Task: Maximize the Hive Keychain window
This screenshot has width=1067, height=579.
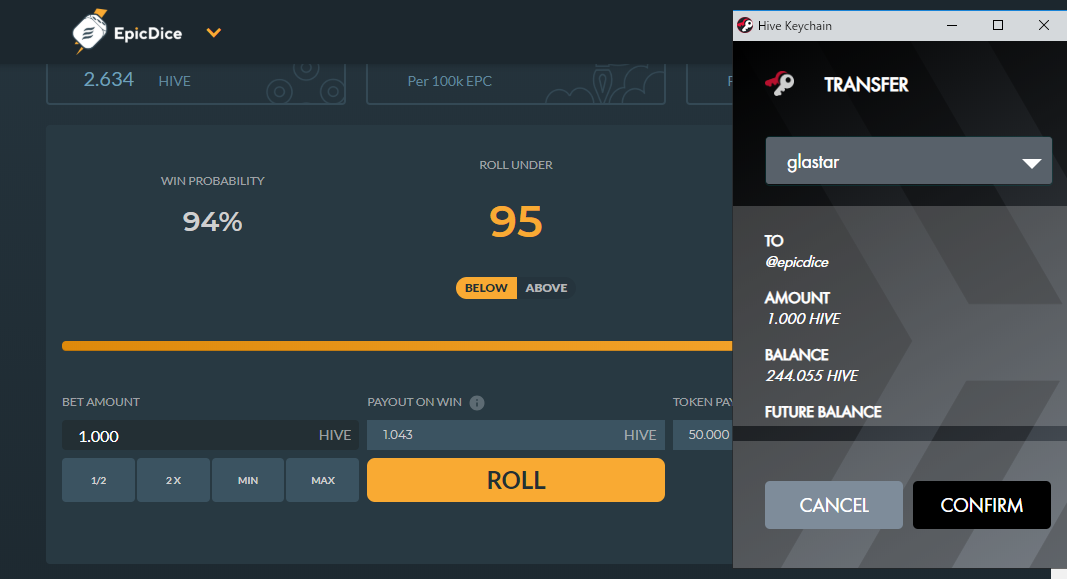Action: tap(997, 25)
